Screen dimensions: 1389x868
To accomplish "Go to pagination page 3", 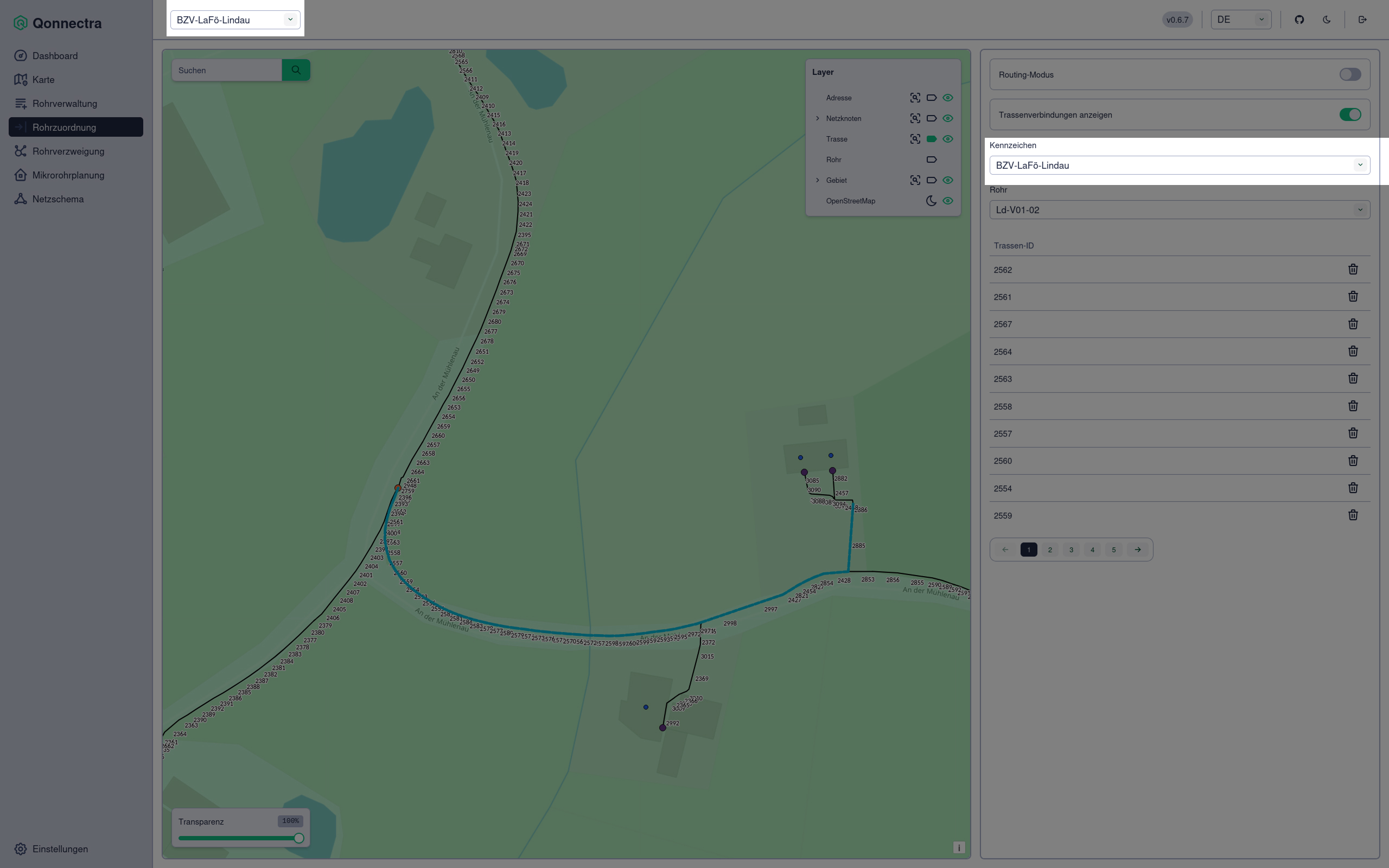I will [x=1071, y=550].
